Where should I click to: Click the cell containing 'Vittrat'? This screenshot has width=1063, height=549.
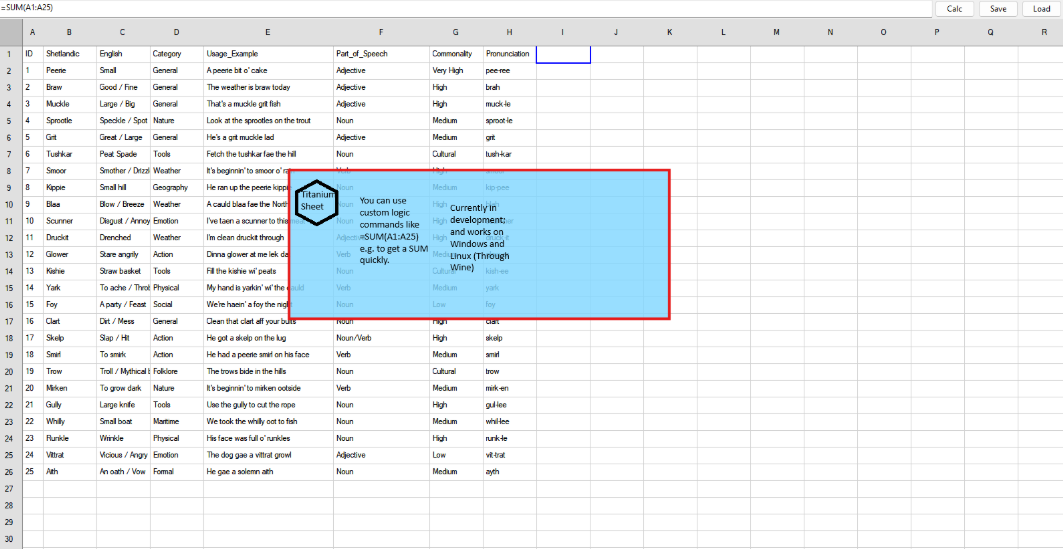pos(69,455)
